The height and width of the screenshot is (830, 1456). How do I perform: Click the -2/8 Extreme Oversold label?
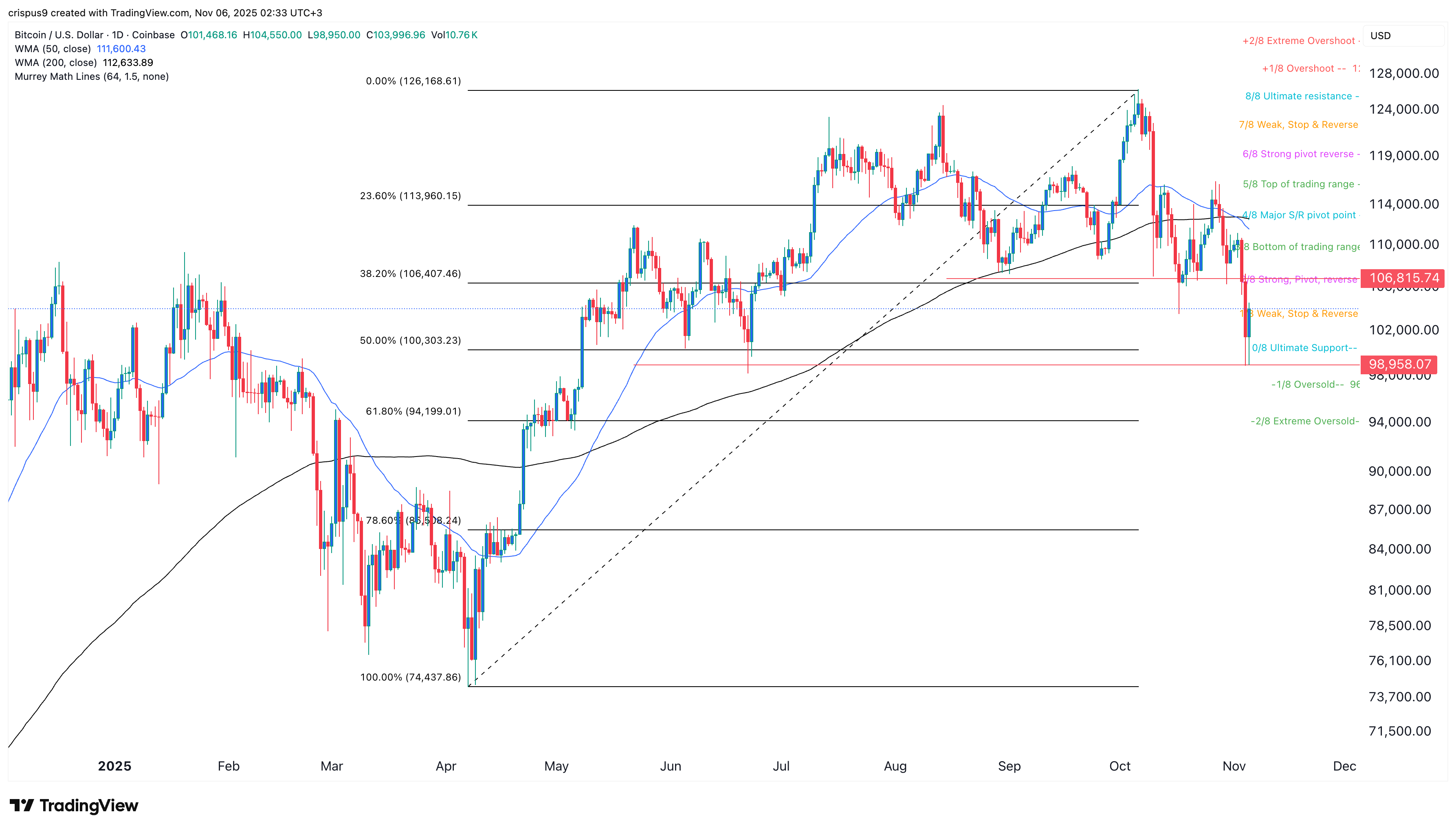tap(1304, 421)
